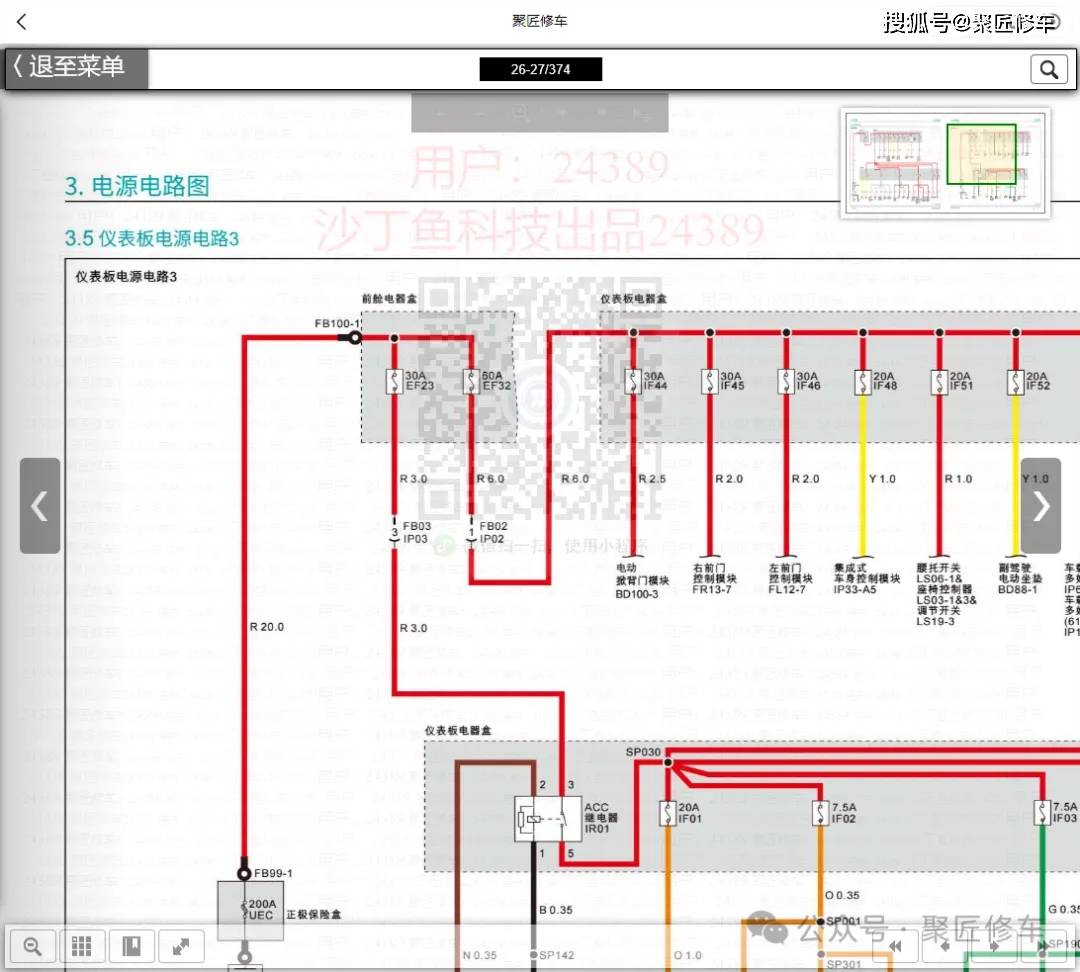
Task: Go to previous page with the left side arrow
Action: 39,506
